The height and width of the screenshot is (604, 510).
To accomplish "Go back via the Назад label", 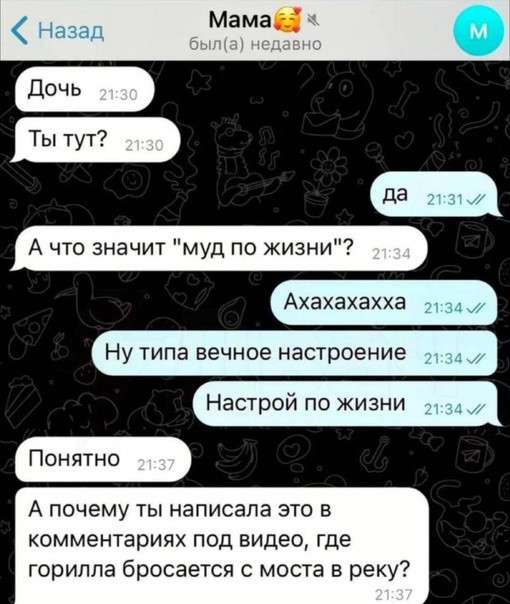I will pos(71,31).
